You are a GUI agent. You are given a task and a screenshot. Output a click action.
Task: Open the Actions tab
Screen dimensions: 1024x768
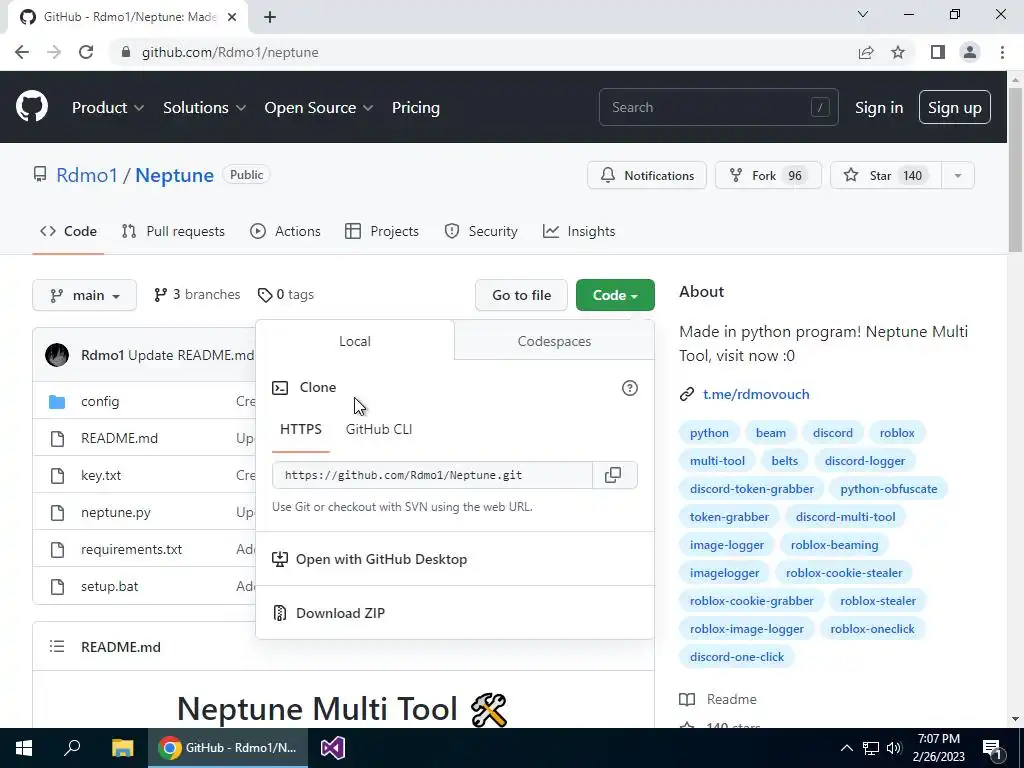pos(285,231)
